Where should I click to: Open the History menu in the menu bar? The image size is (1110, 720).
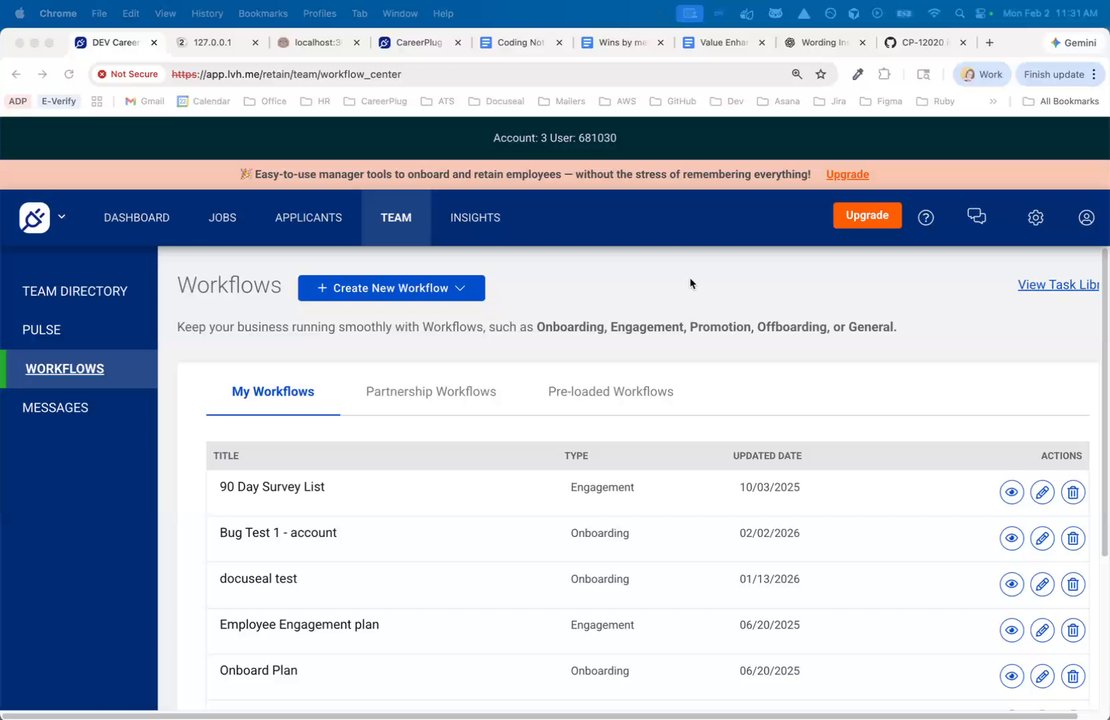pos(207,13)
